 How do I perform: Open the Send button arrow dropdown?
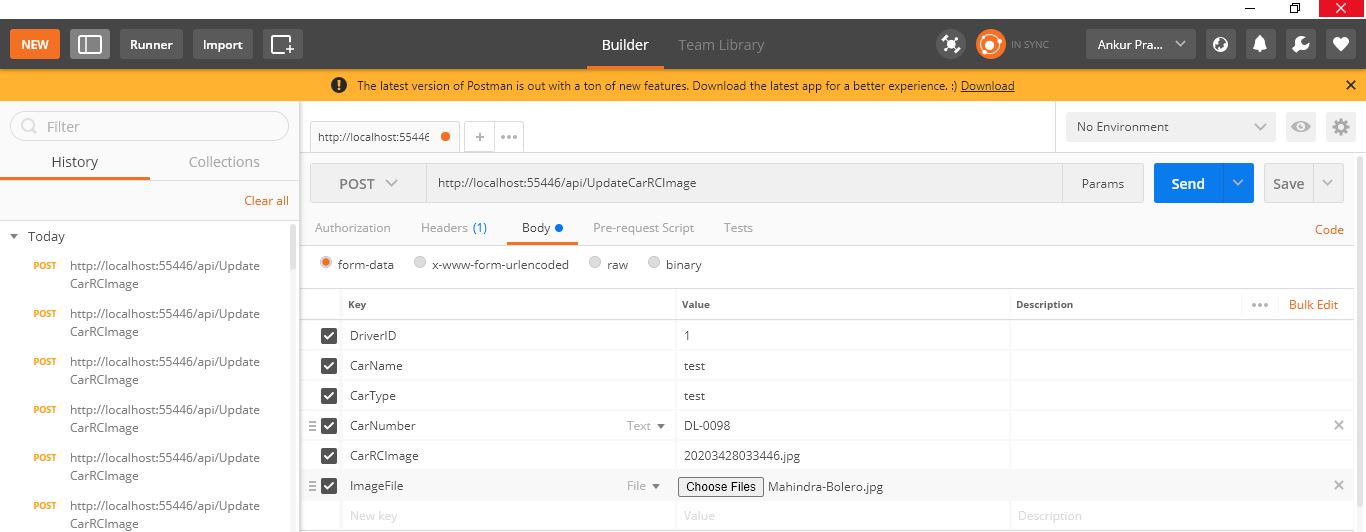[1238, 183]
